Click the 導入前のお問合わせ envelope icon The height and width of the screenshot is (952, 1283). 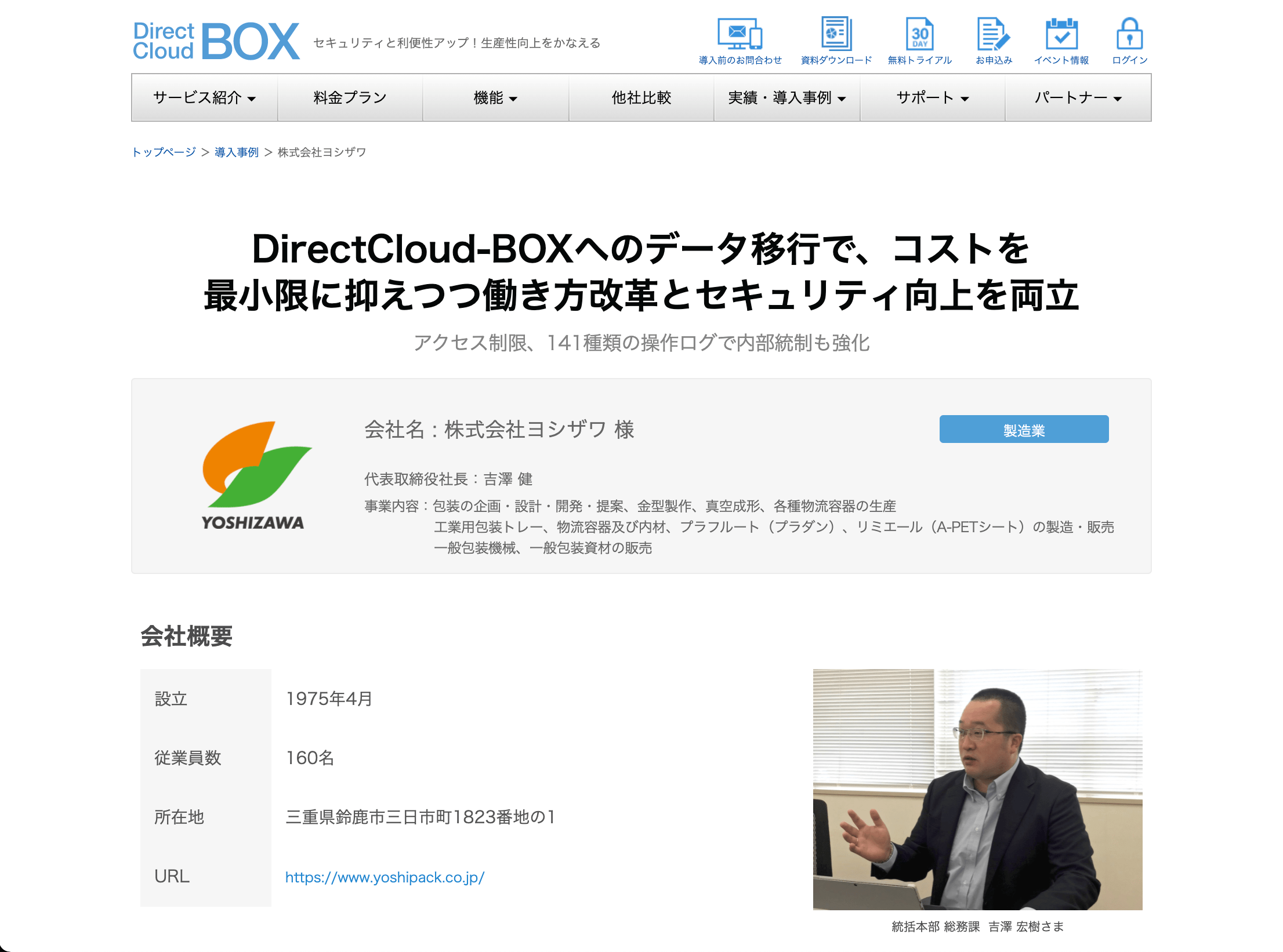740,34
